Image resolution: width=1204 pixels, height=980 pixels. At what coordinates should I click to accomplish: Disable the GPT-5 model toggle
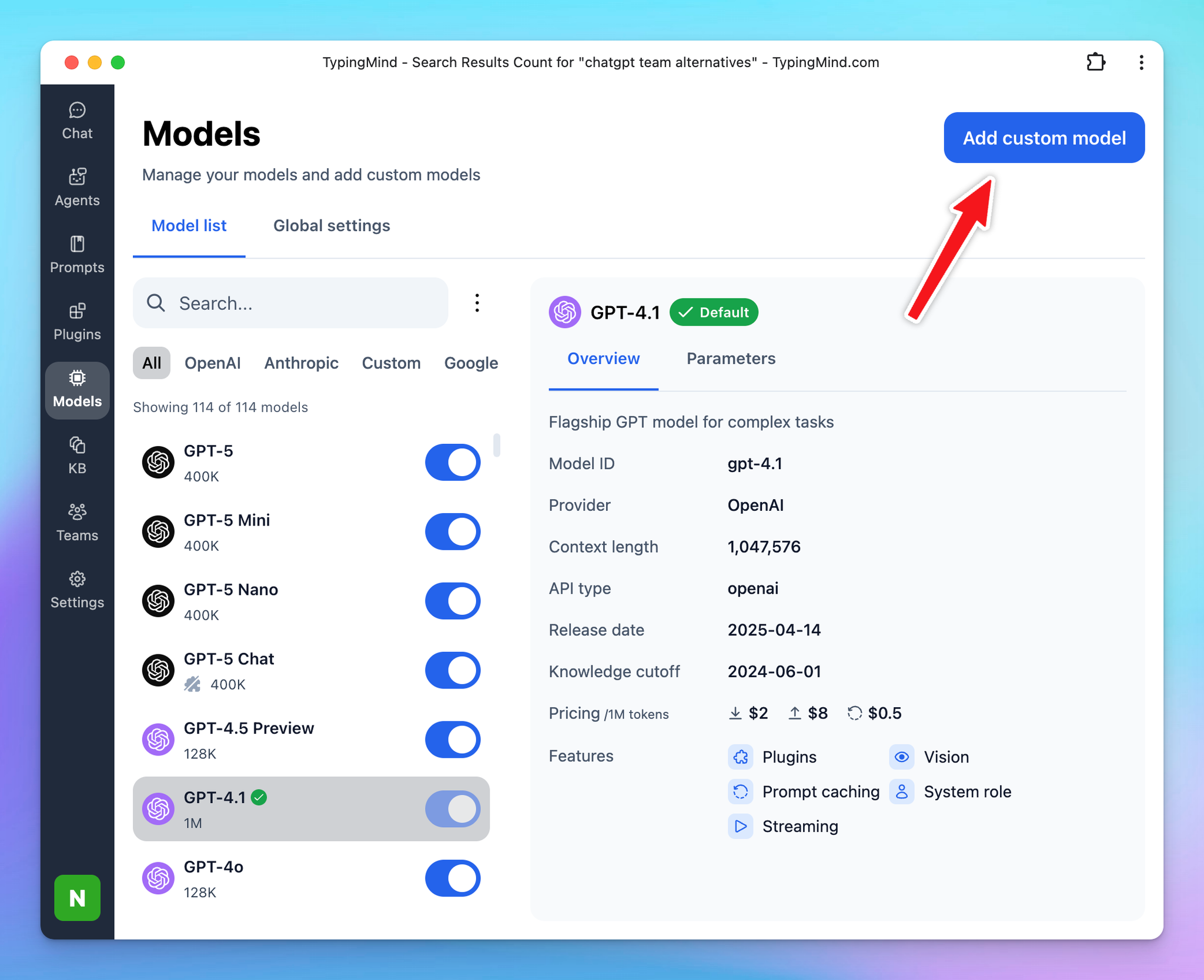pyautogui.click(x=453, y=463)
